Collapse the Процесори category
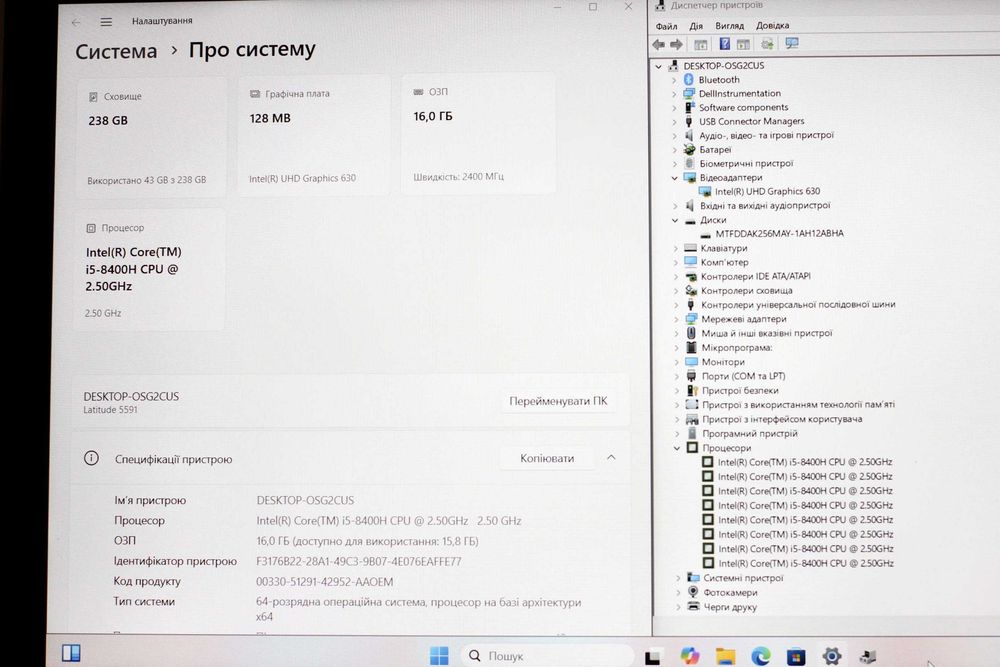Image resolution: width=1000 pixels, height=667 pixels. pyautogui.click(x=677, y=448)
